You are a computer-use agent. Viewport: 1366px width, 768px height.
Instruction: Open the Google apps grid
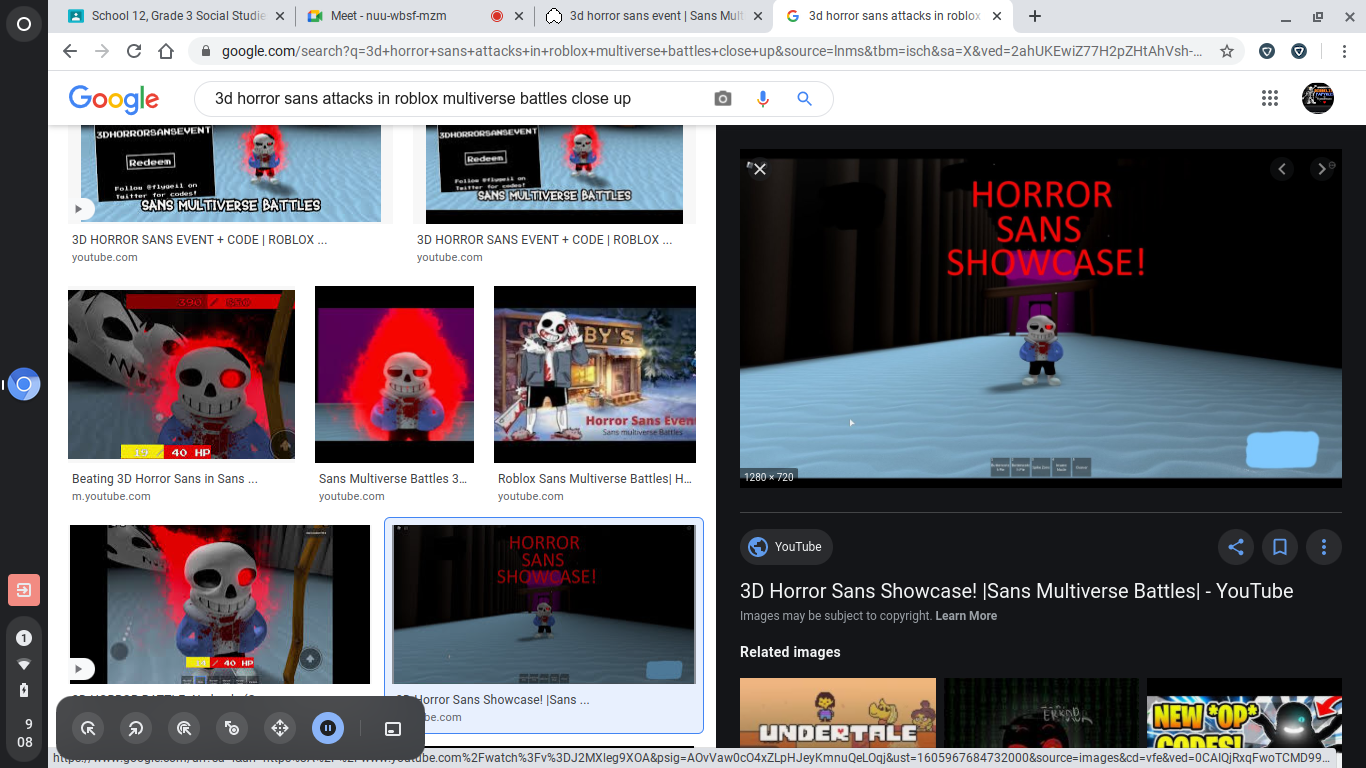(x=1270, y=98)
